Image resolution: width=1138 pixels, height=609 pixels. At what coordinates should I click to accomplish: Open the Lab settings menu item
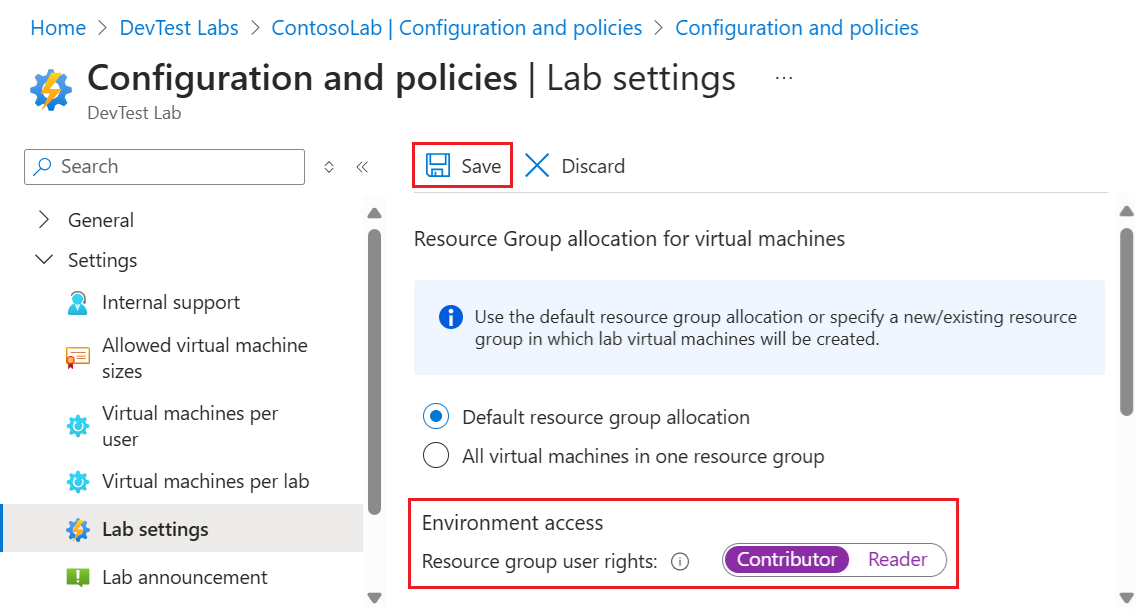(155, 529)
